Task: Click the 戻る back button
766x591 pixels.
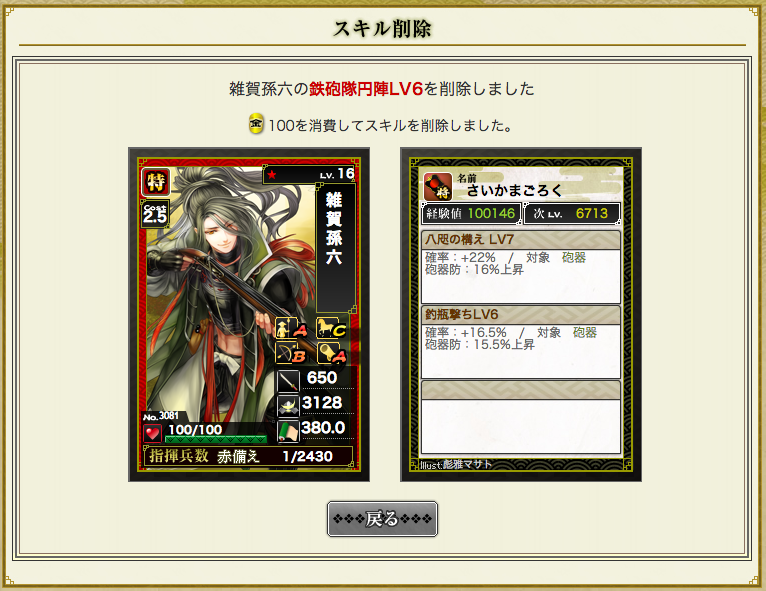Action: [382, 519]
